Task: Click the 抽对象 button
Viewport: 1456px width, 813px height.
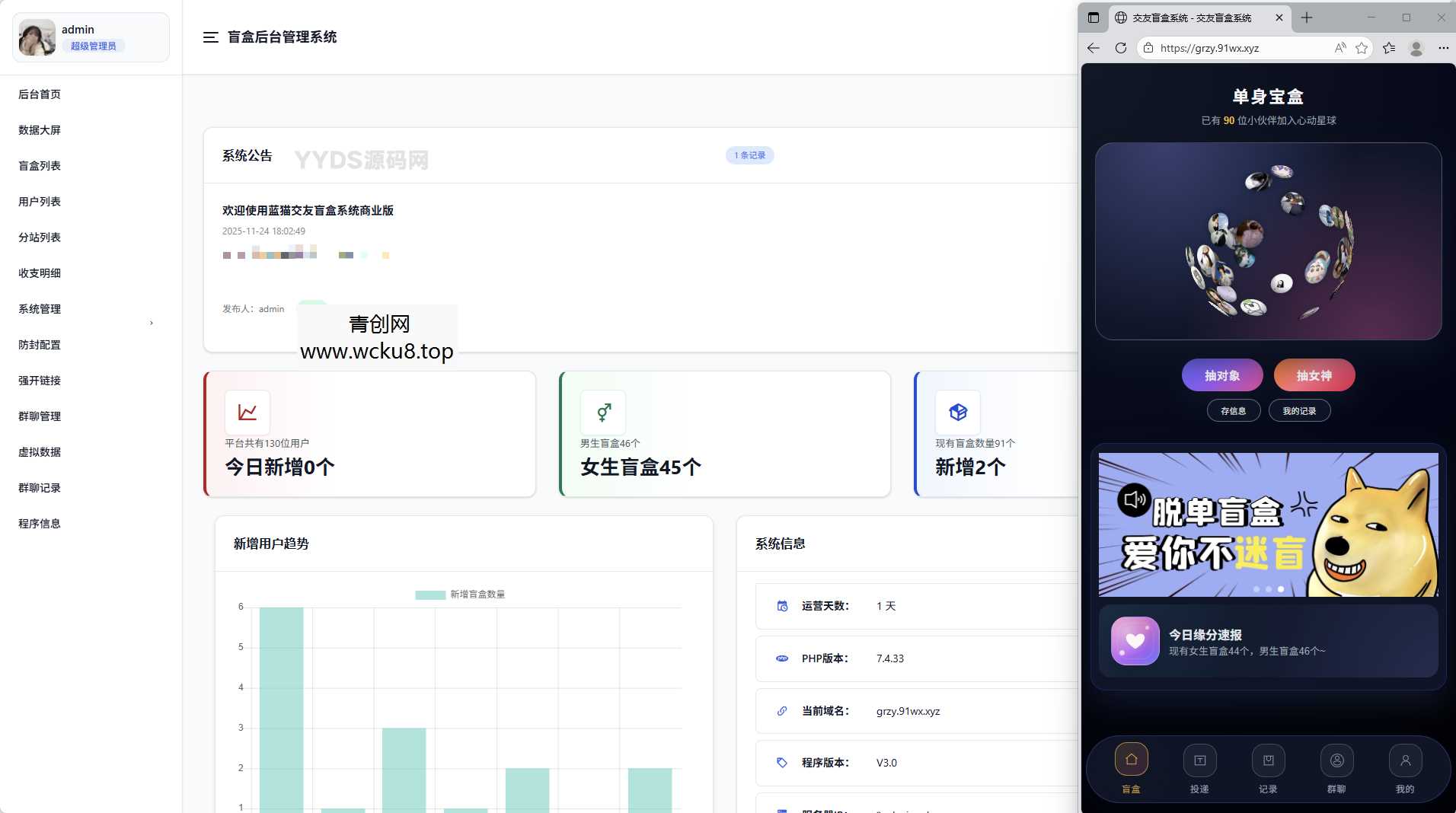Action: coord(1221,375)
